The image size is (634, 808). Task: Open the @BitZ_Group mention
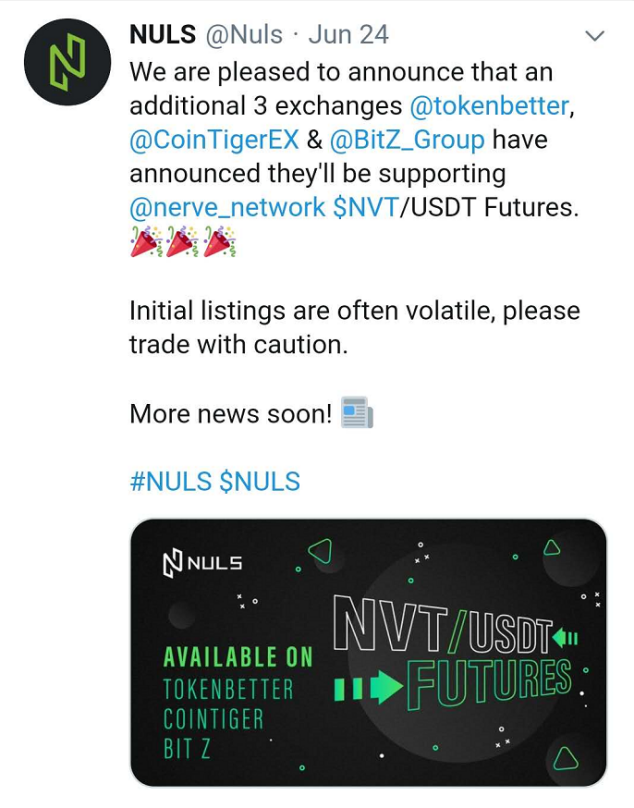[407, 140]
